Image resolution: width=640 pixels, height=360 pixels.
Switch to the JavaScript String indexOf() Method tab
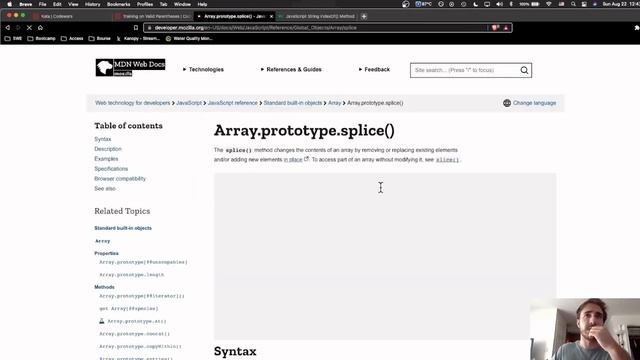click(317, 16)
